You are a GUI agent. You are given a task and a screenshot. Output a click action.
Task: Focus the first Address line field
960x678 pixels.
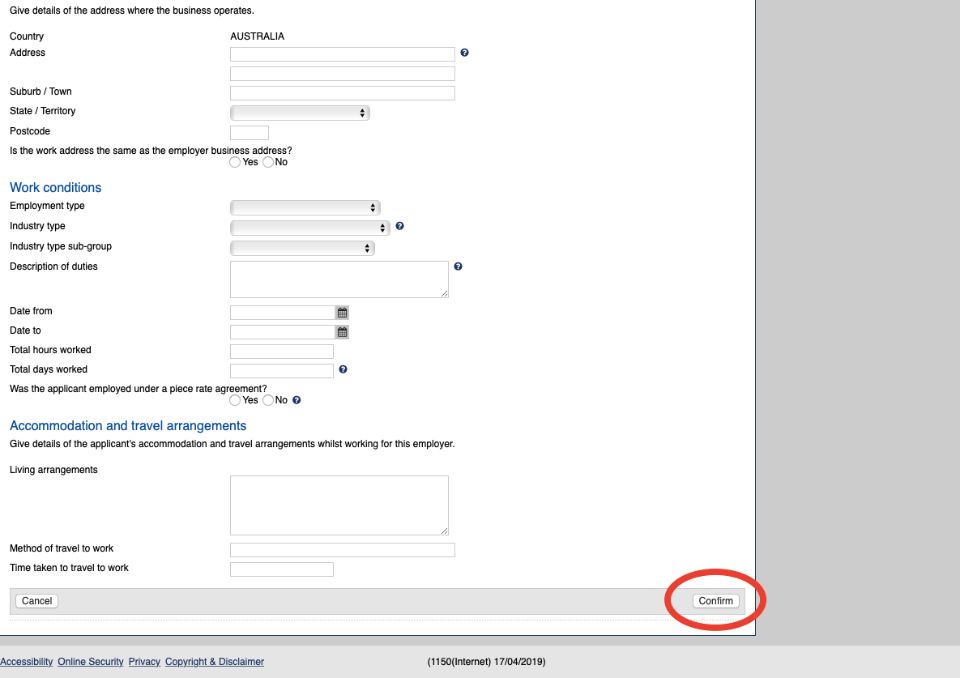tap(342, 55)
